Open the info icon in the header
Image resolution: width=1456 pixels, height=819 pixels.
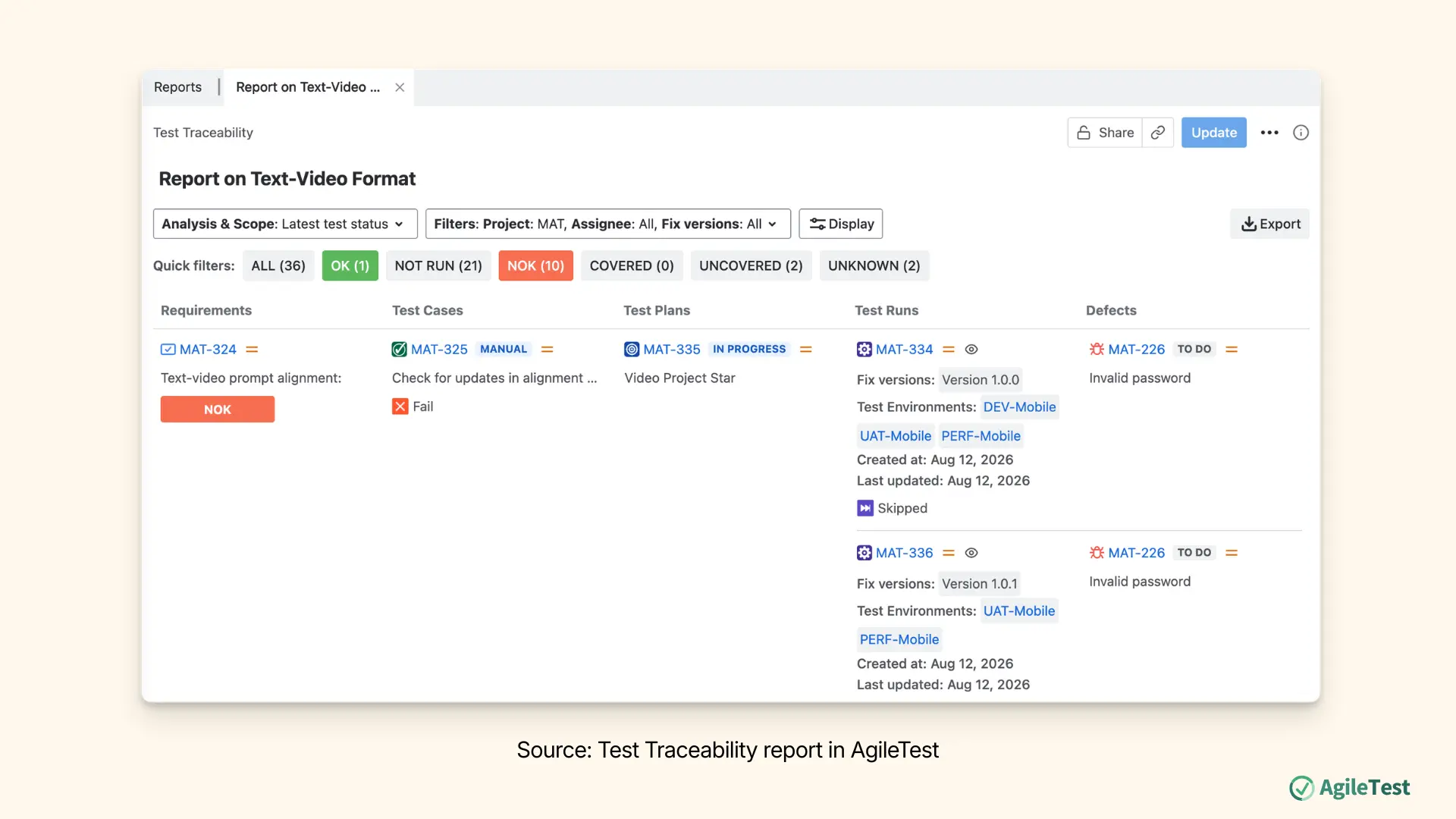pos(1301,133)
